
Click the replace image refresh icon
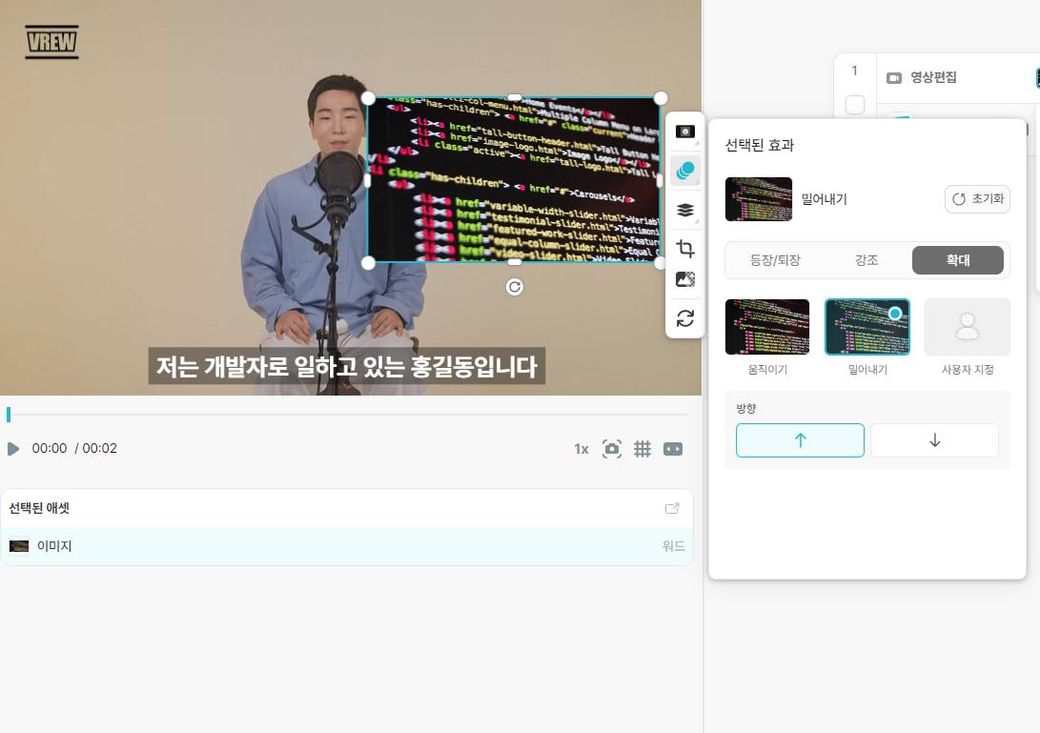685,318
